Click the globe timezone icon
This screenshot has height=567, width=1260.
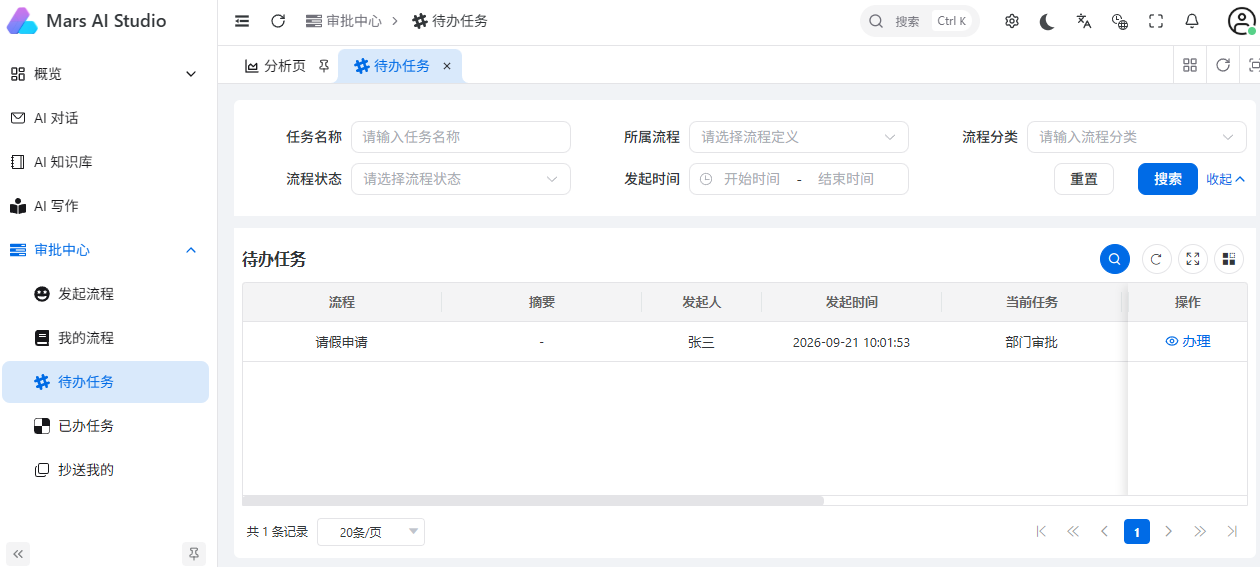click(x=1120, y=21)
